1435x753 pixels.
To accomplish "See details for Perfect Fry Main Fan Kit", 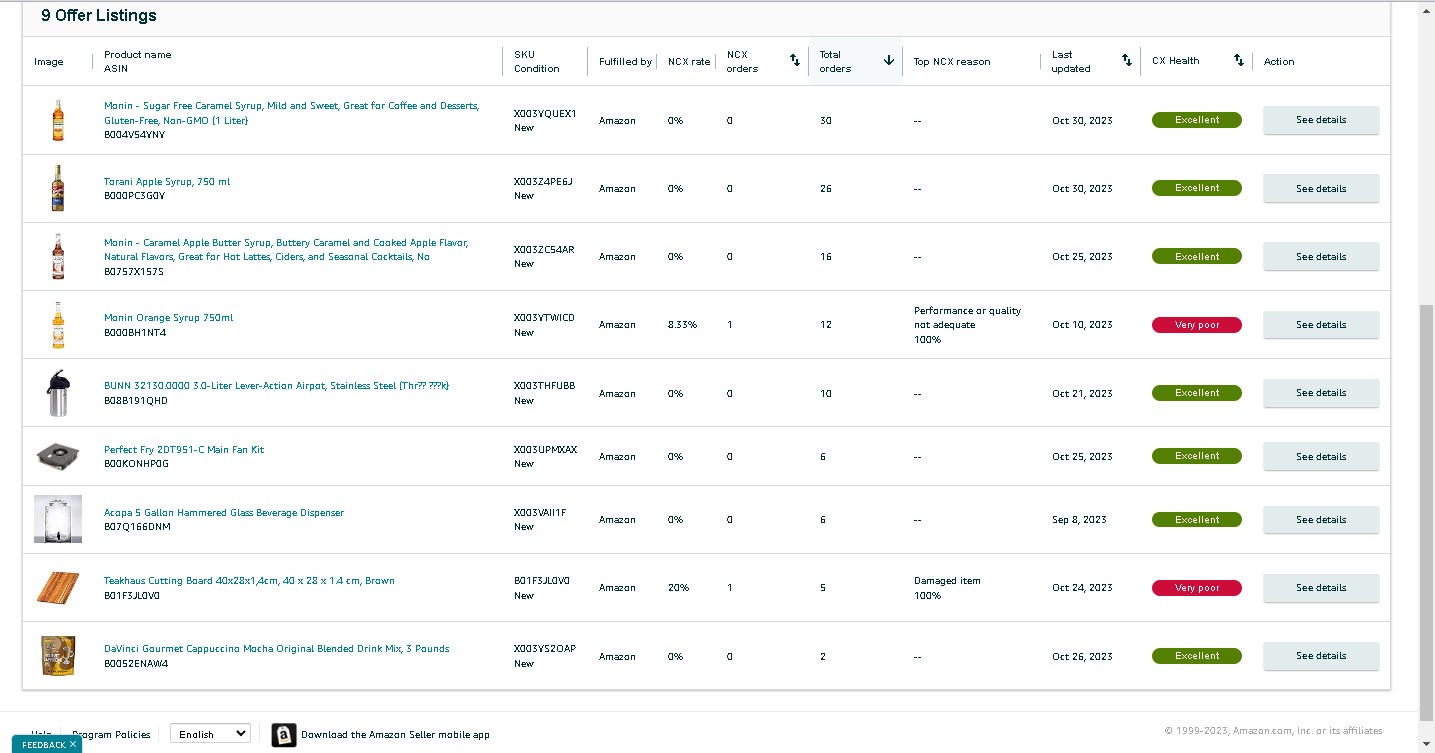I will (x=1321, y=456).
